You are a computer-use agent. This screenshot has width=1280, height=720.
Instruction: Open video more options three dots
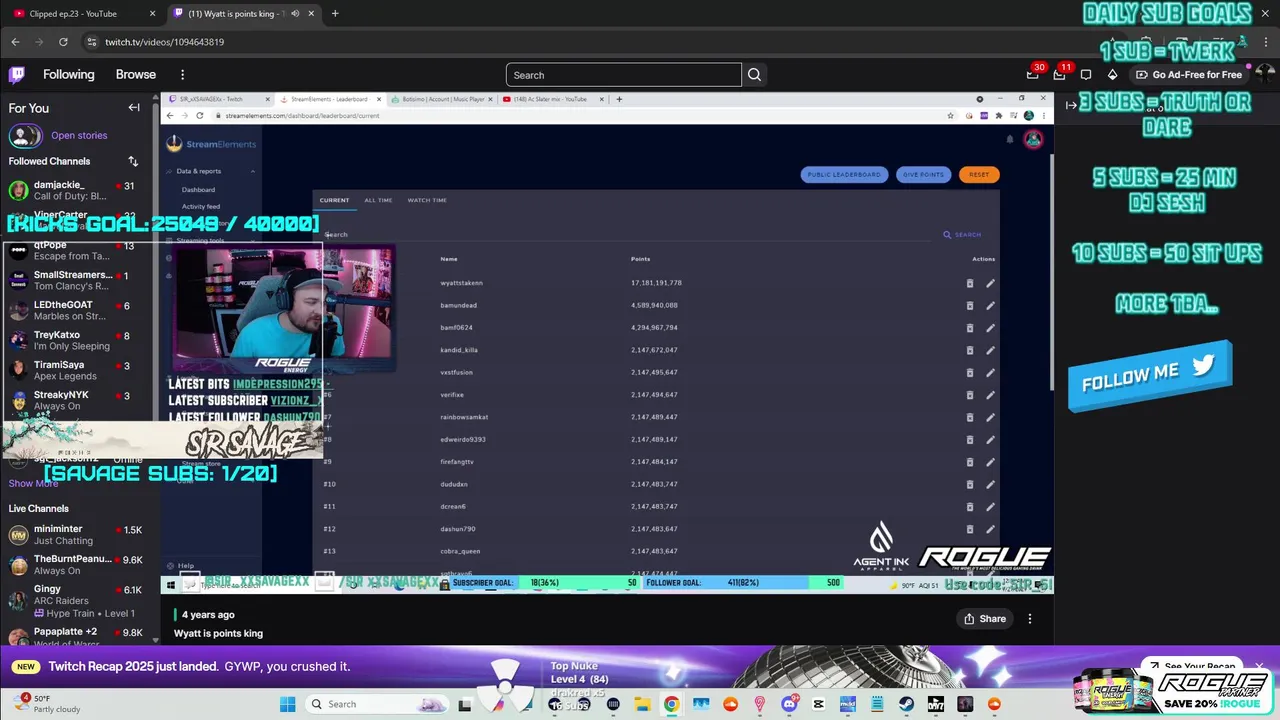[x=1030, y=619]
